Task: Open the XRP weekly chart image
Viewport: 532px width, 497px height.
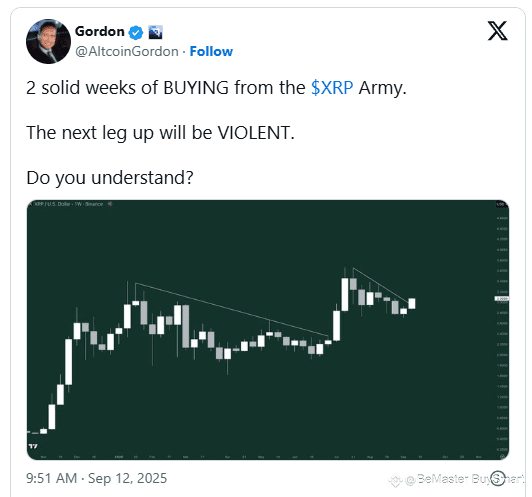Action: point(268,330)
